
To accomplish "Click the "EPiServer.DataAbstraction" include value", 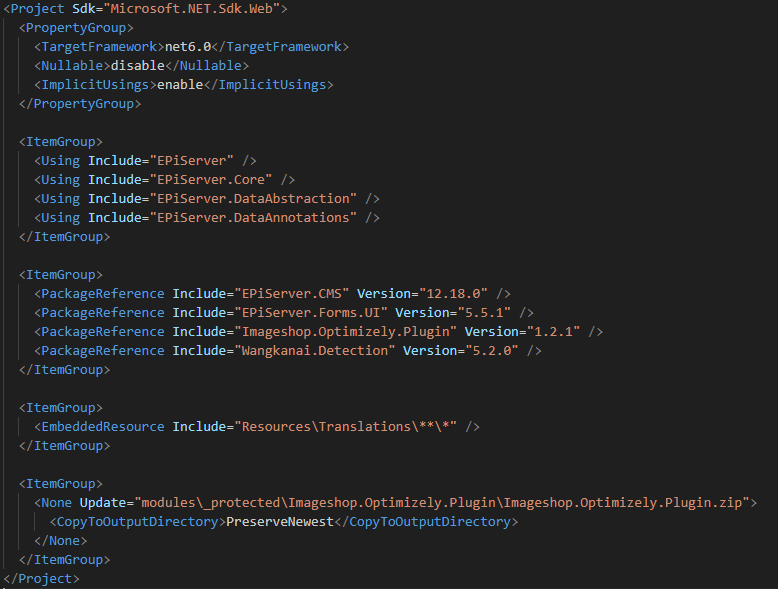I will pos(253,198).
